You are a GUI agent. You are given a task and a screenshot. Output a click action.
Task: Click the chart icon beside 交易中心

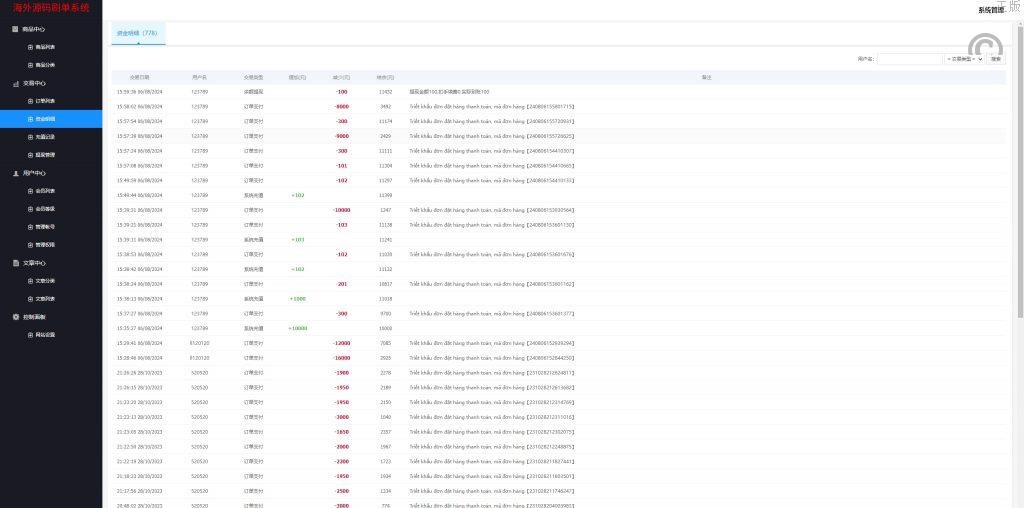[15, 83]
